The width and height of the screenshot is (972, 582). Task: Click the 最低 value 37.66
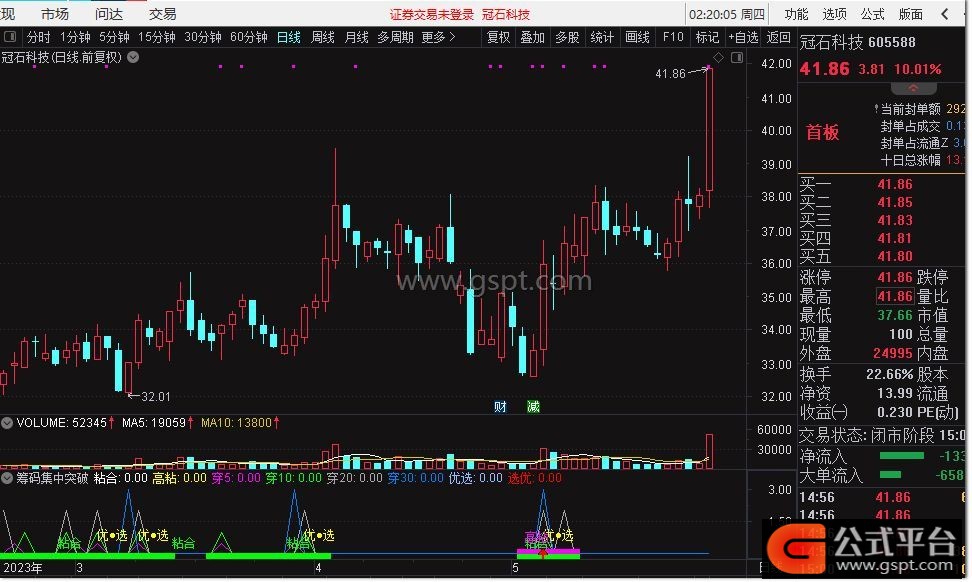[895, 315]
